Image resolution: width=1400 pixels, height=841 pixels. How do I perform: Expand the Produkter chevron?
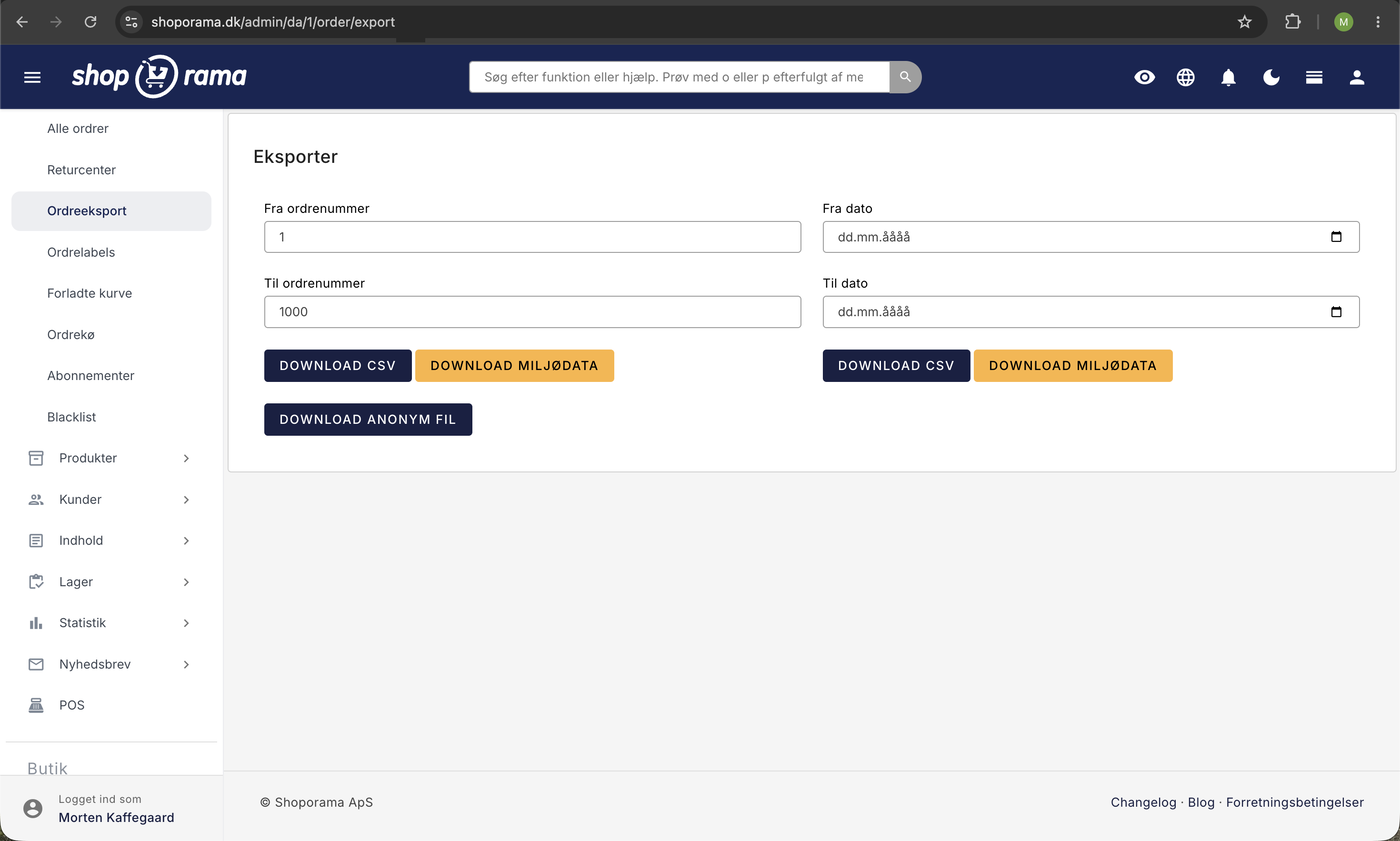pos(186,458)
